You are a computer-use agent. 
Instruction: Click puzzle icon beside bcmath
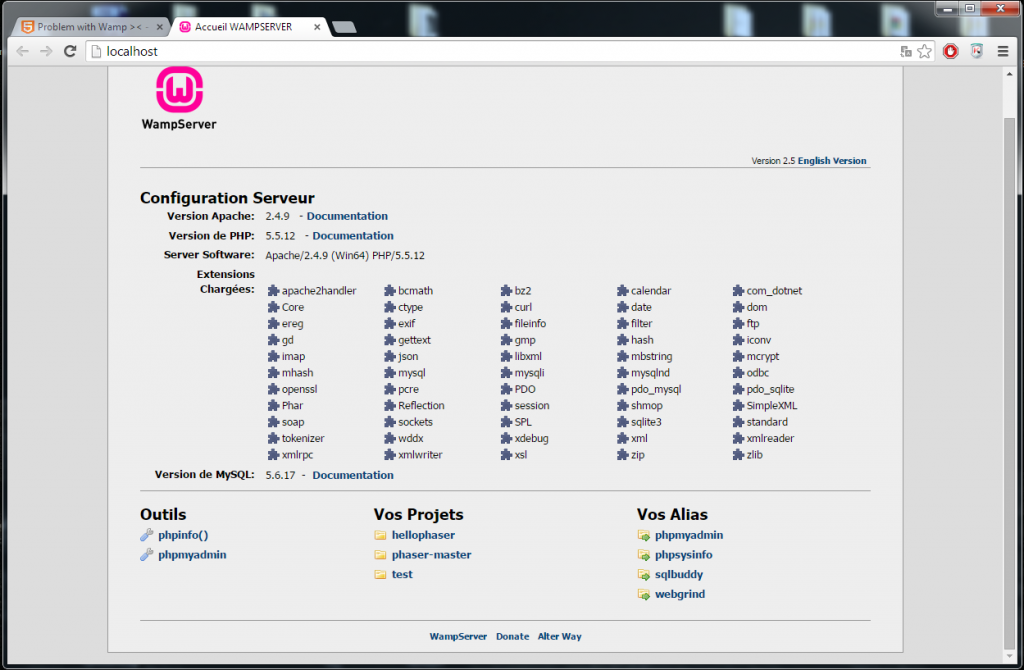pyautogui.click(x=390, y=291)
